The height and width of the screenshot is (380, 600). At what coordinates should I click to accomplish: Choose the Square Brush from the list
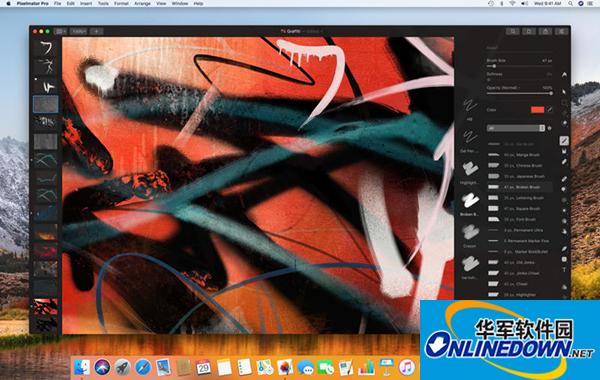pyautogui.click(x=520, y=209)
